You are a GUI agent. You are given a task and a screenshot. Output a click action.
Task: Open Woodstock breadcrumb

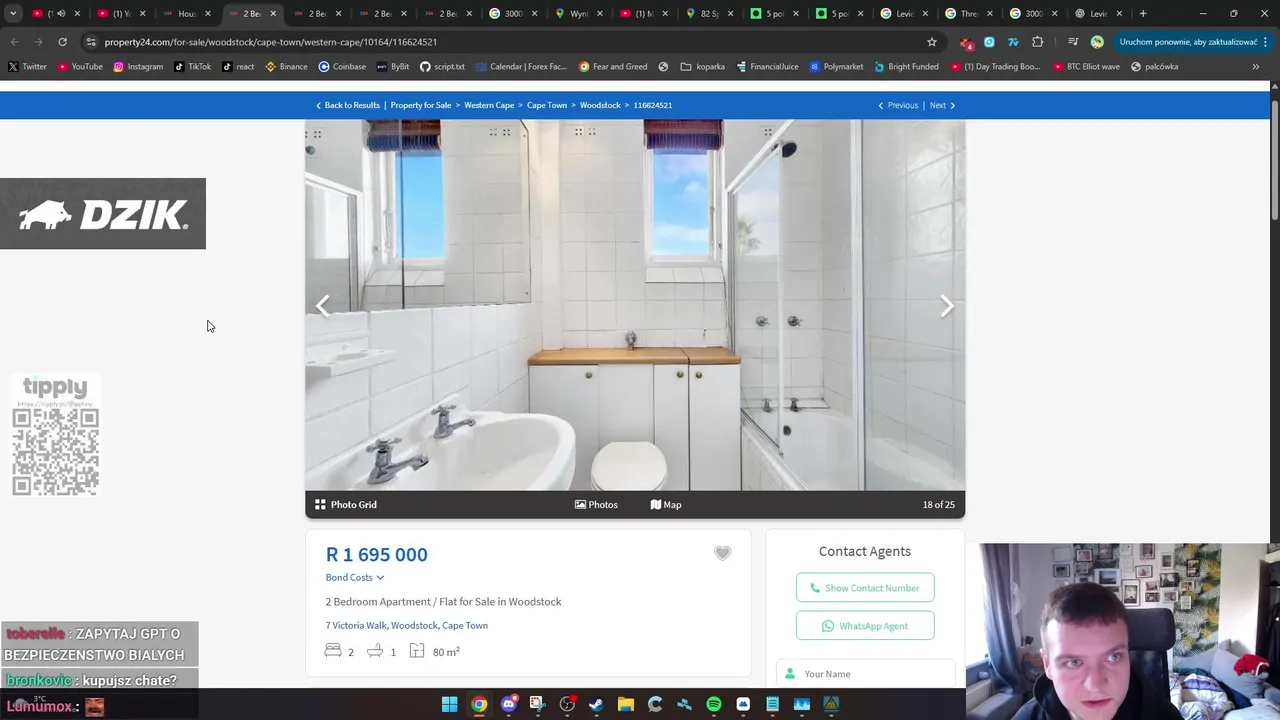[x=600, y=105]
